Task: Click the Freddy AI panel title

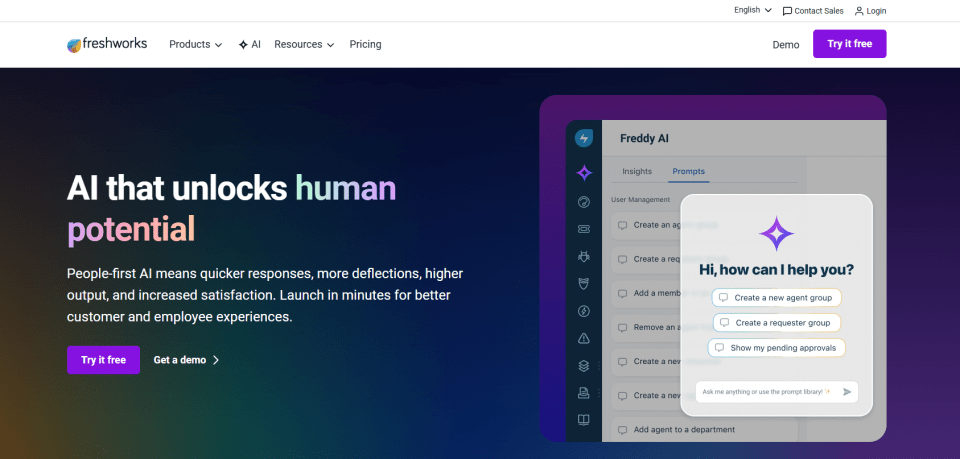Action: coord(644,138)
